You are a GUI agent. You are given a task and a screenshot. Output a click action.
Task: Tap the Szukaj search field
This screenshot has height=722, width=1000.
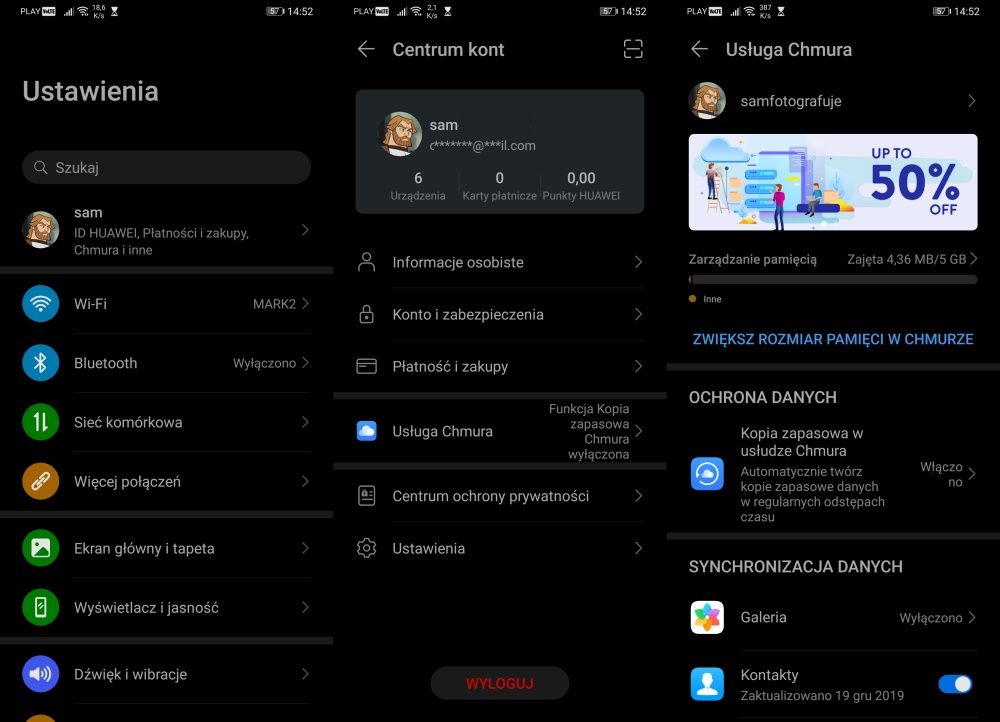(166, 167)
